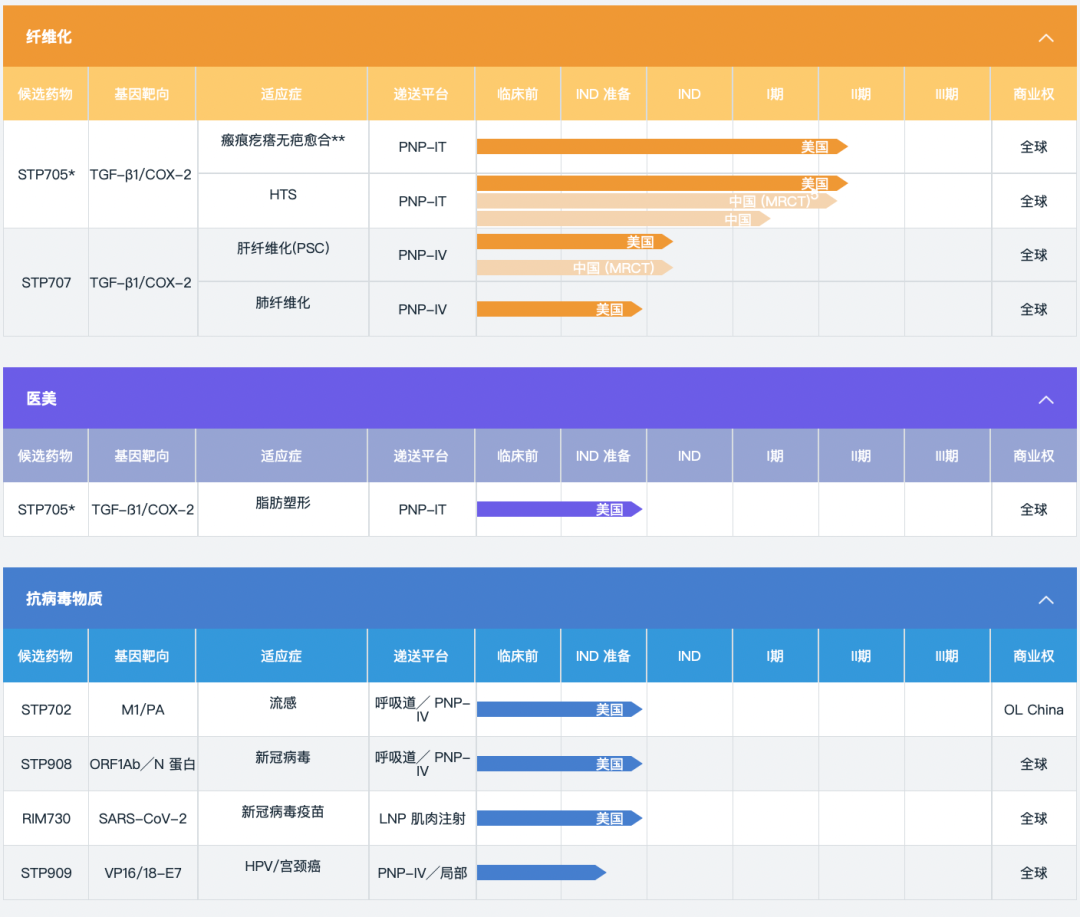Click SARS-CoV-2 gene target
This screenshot has height=917, width=1080.
coord(143,818)
